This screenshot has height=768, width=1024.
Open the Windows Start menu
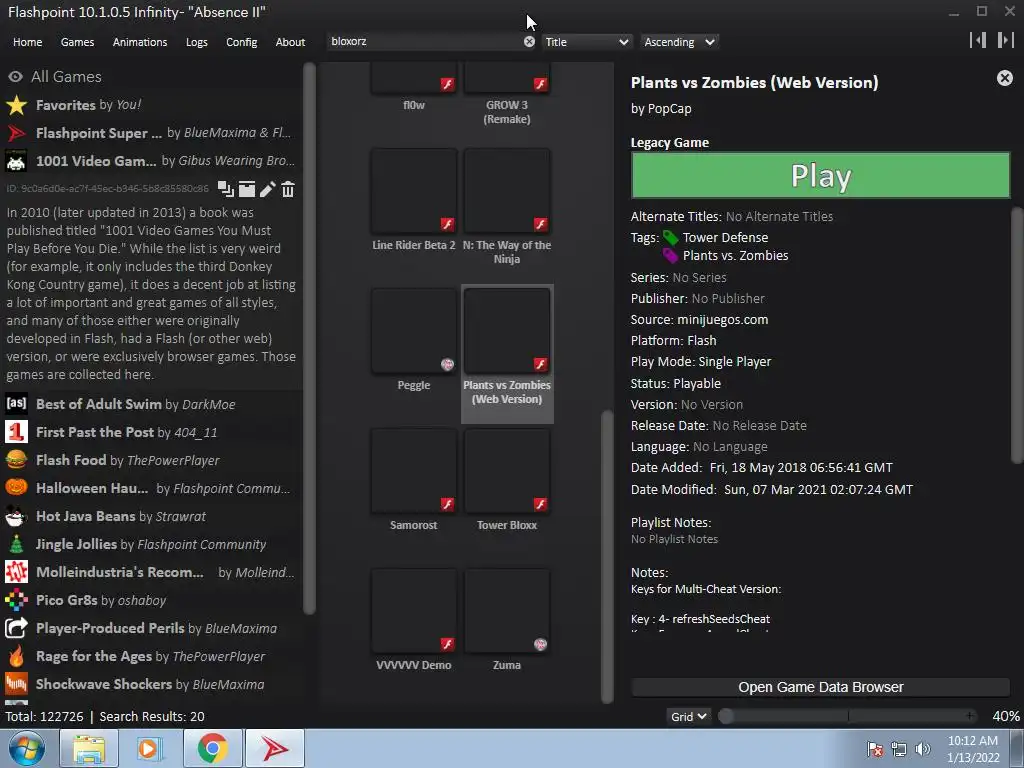(26, 748)
